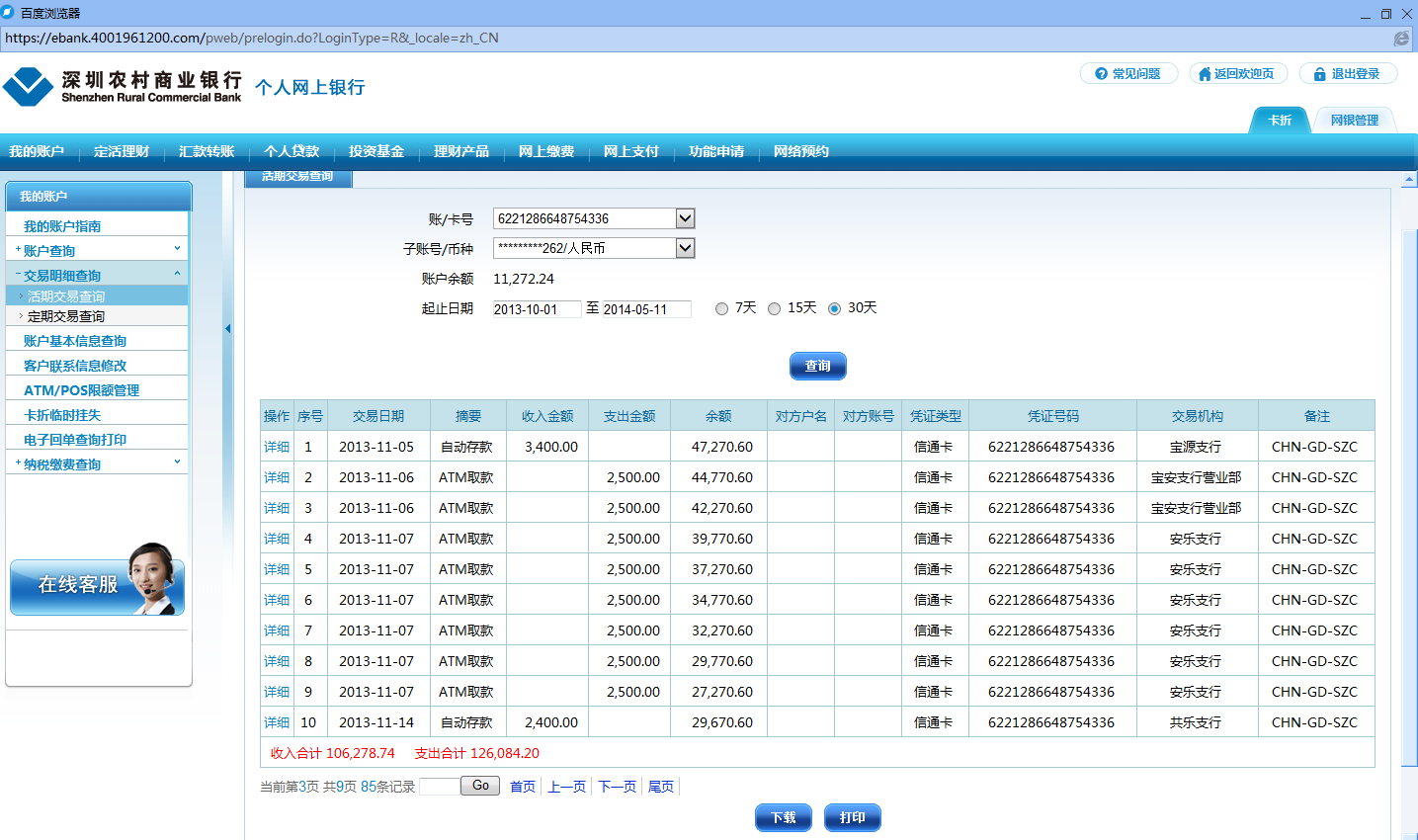Click the 查询 button
The image size is (1418, 840).
(817, 366)
